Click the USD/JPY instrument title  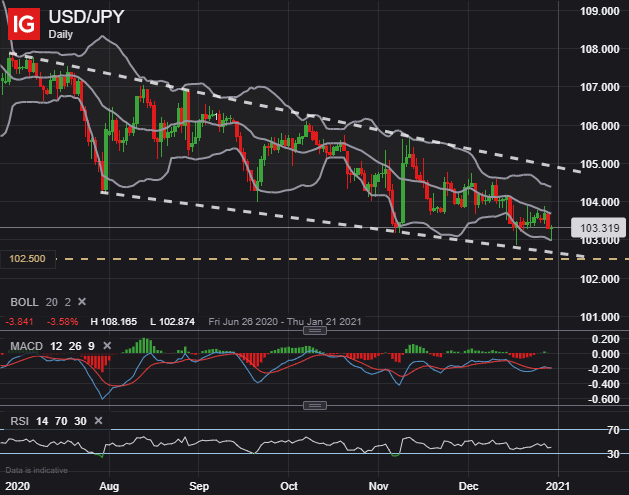pyautogui.click(x=86, y=17)
